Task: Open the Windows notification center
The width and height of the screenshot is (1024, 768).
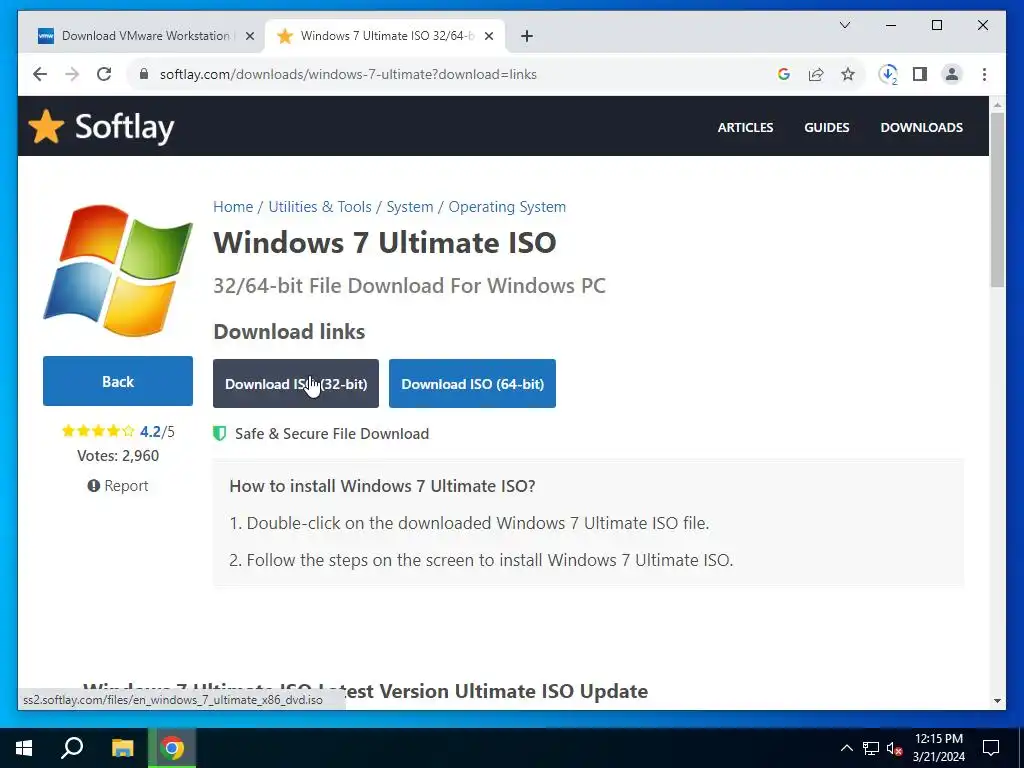Action: click(991, 748)
